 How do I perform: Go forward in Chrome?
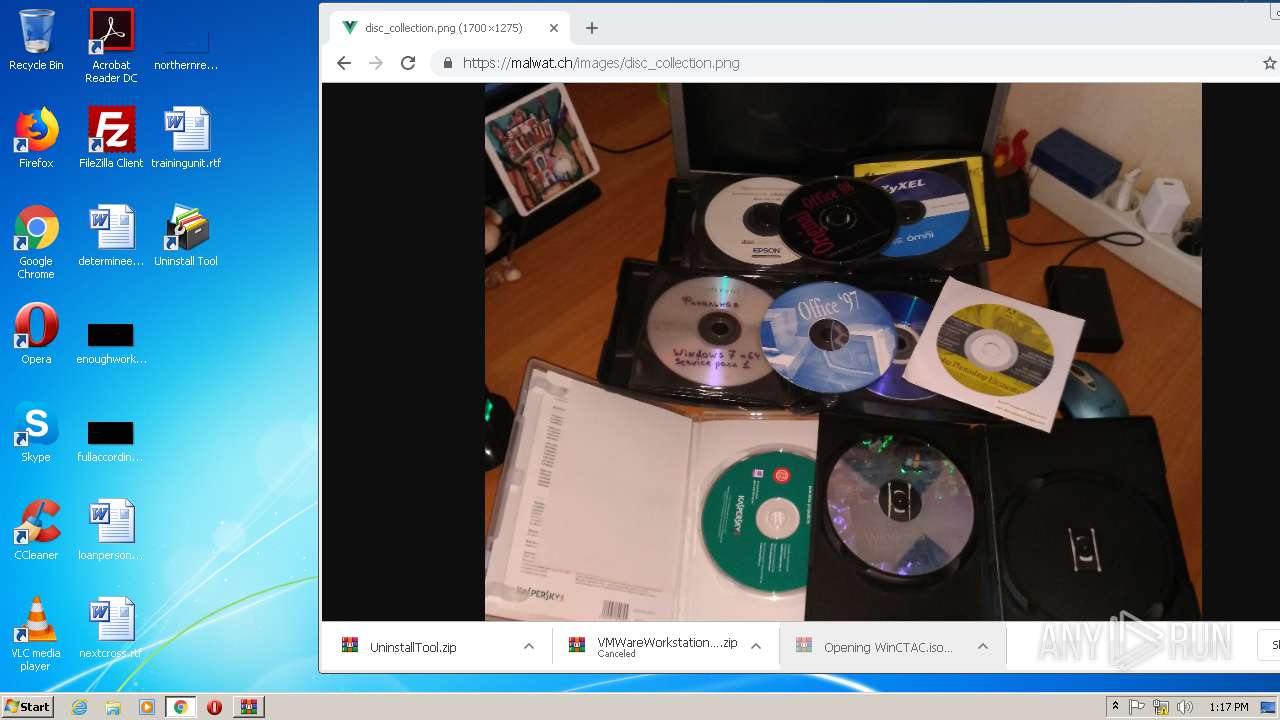click(x=376, y=63)
